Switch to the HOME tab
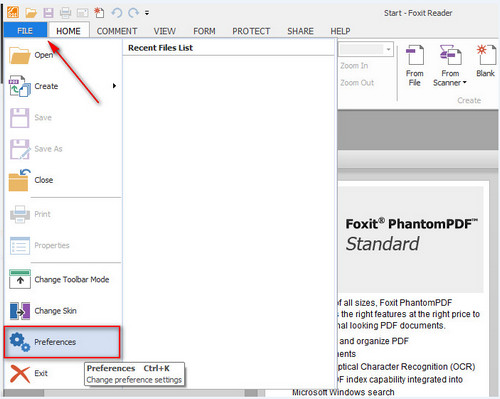The image size is (500, 399). [68, 31]
